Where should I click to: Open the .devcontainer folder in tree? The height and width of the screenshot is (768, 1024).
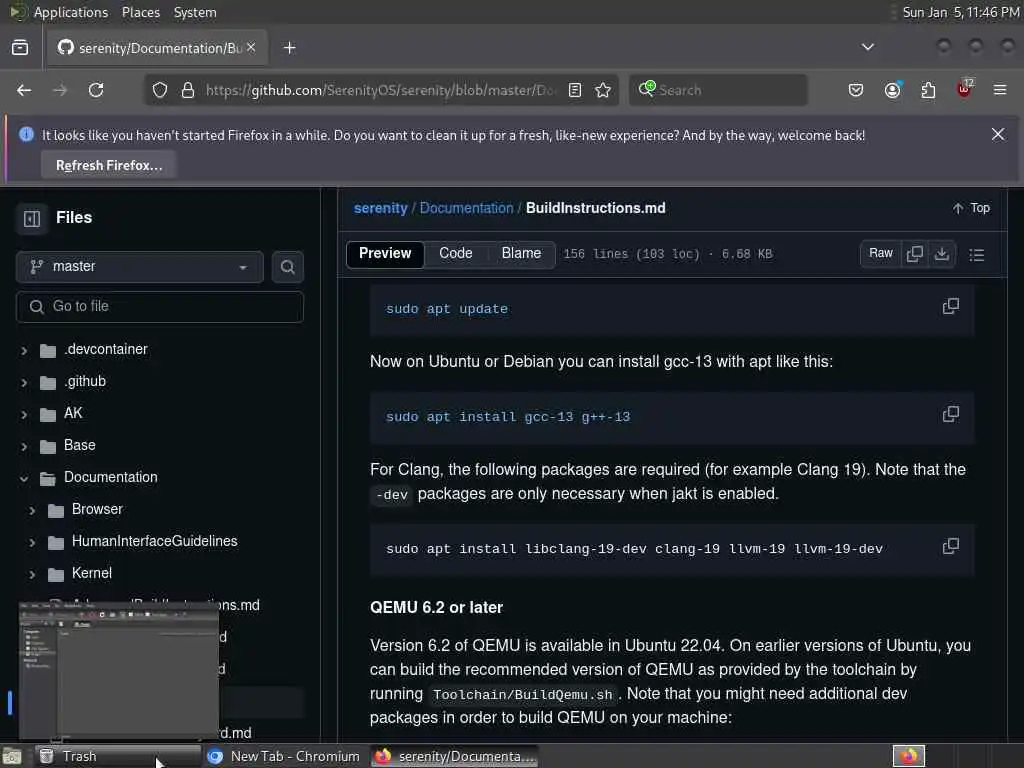tap(106, 349)
